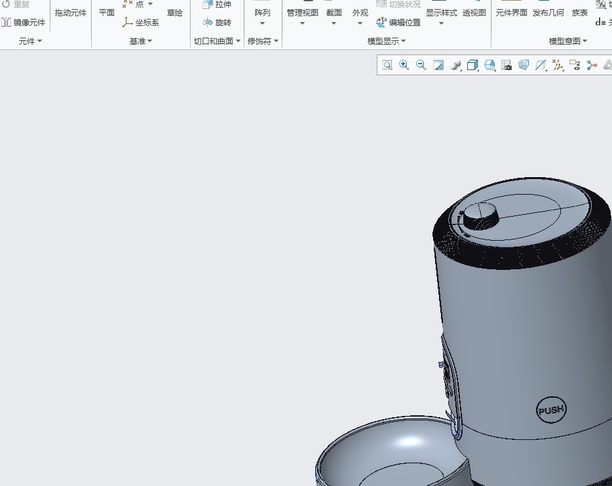Click the 发布几何 button
The width and height of the screenshot is (612, 486).
547,13
